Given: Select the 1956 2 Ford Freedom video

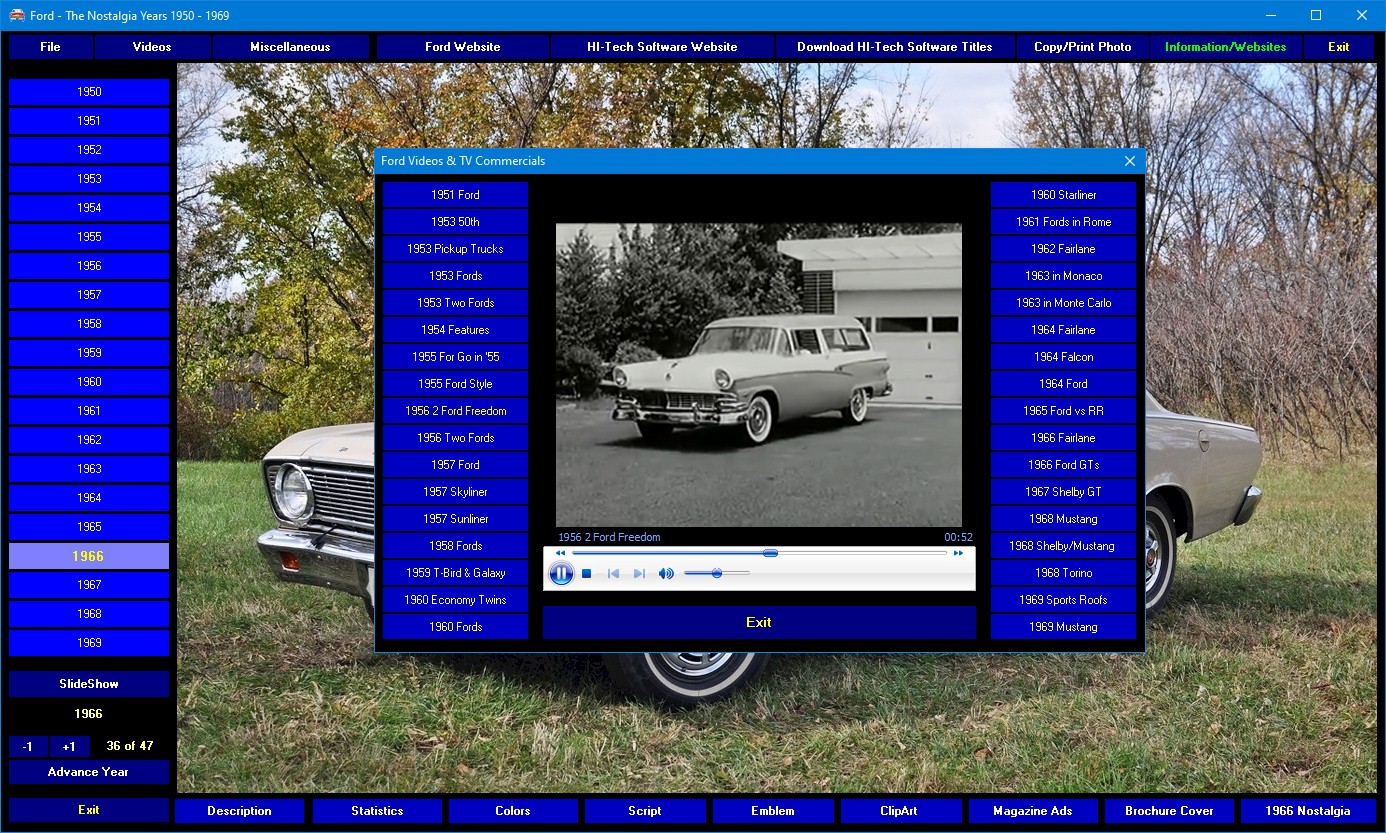Looking at the screenshot, I should pos(455,411).
